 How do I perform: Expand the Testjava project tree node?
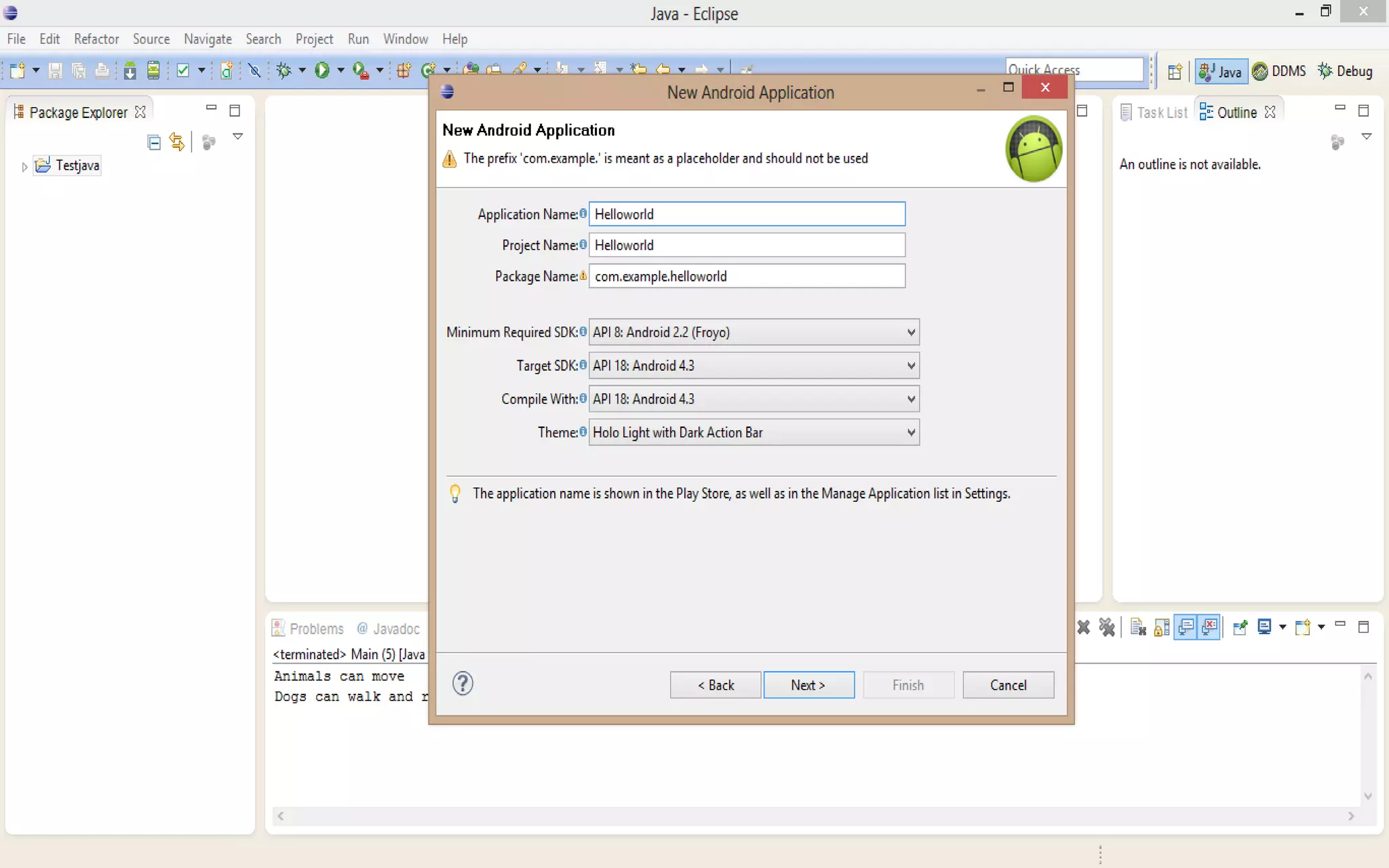pos(24,166)
